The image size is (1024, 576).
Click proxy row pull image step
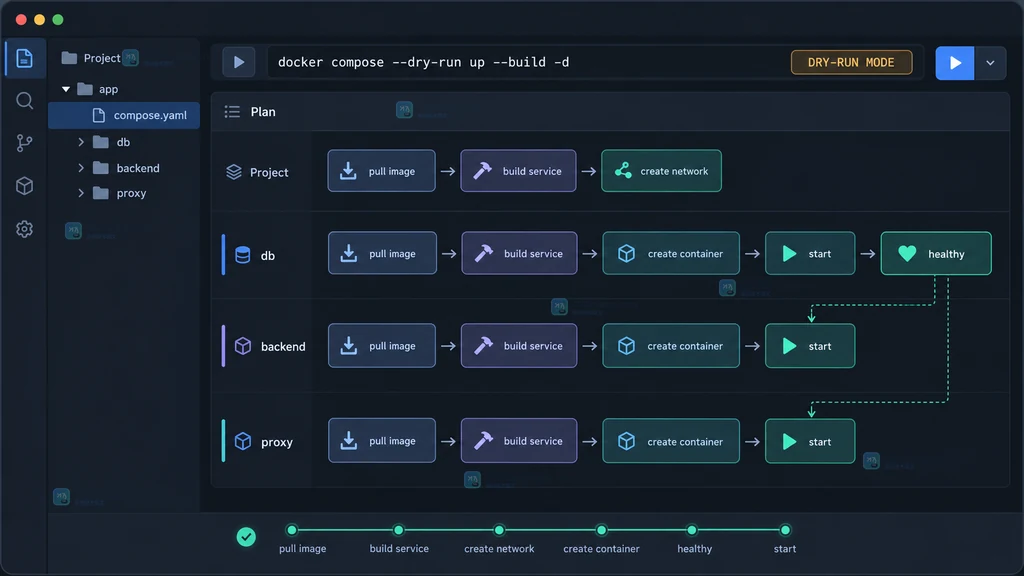tap(381, 441)
